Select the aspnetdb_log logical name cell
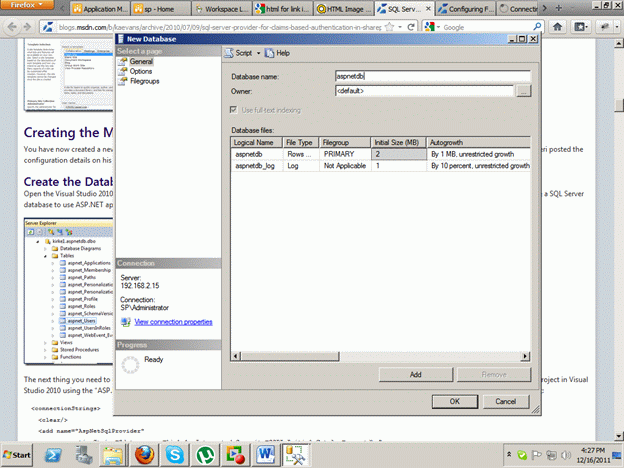624x468 pixels. (257, 166)
